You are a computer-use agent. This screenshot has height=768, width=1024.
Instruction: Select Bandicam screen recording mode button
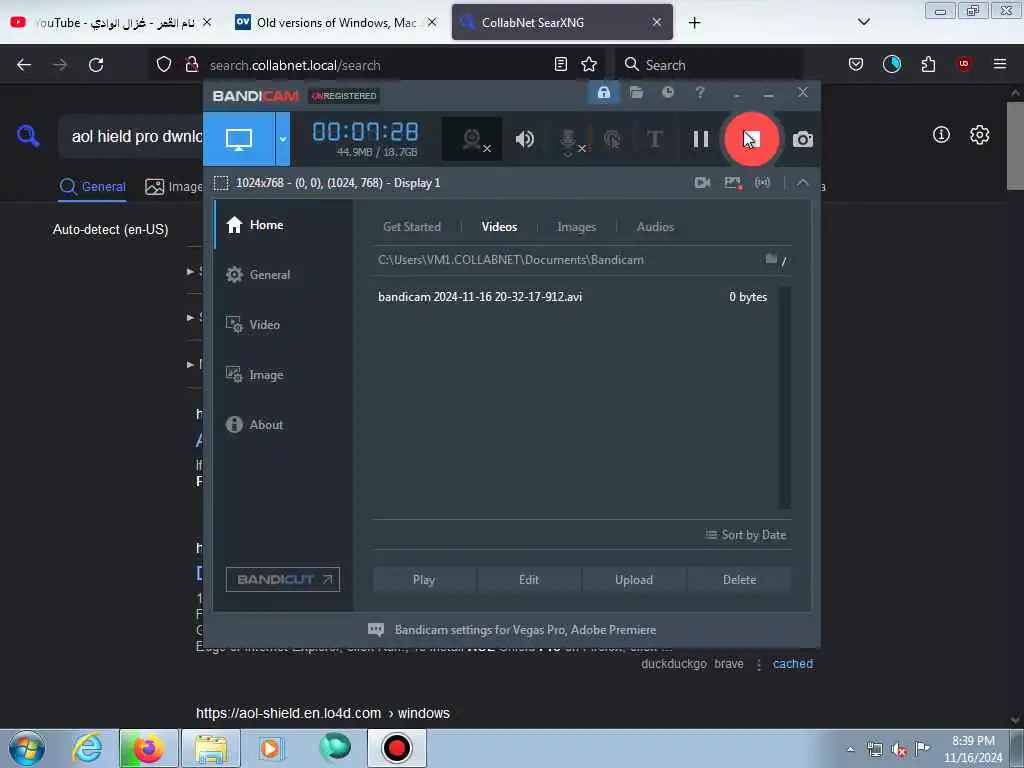tap(239, 138)
